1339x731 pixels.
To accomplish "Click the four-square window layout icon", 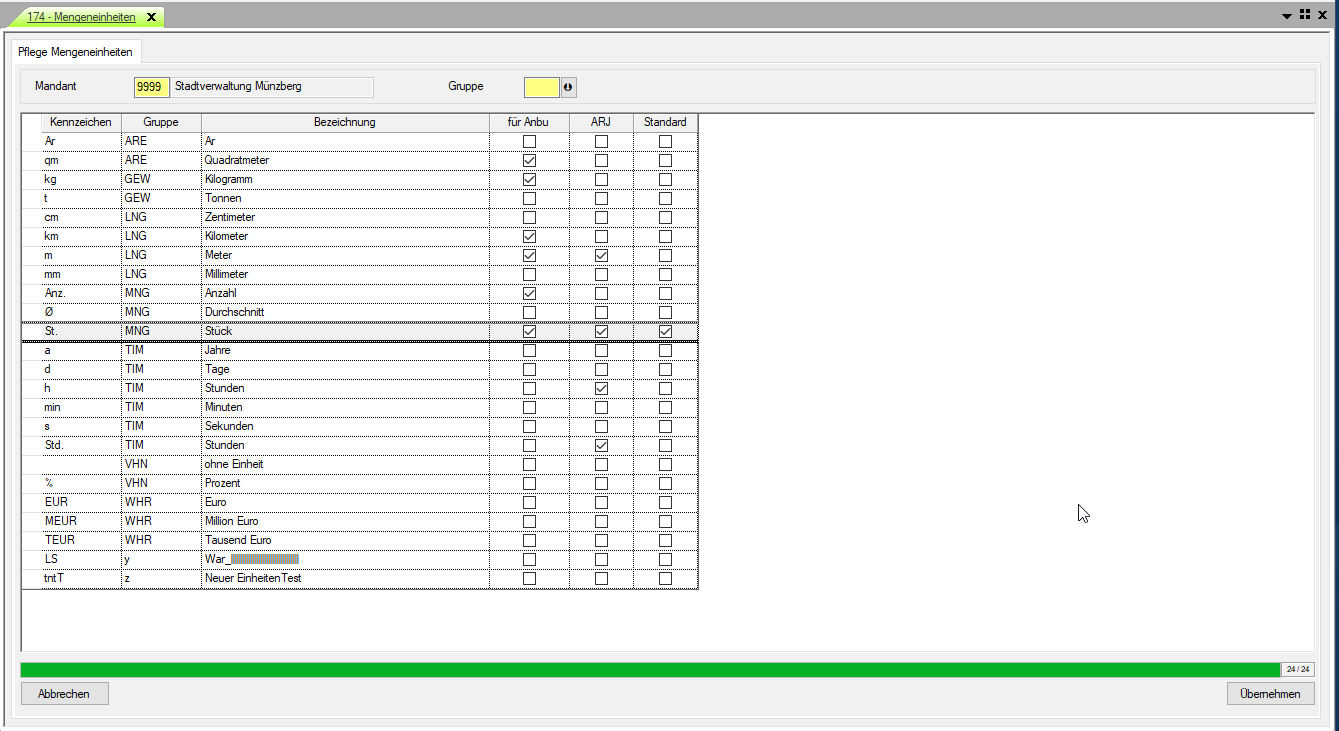I will pyautogui.click(x=1305, y=15).
